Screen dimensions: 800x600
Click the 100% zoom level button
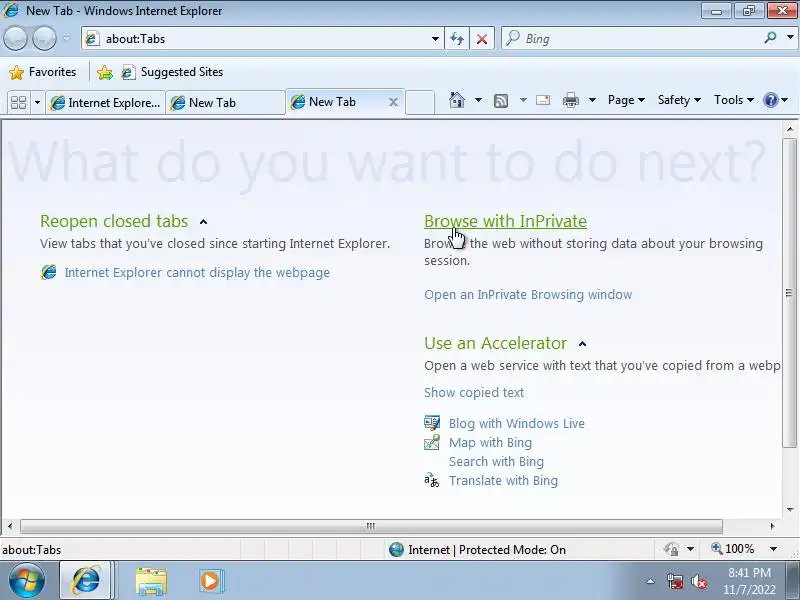[733, 549]
